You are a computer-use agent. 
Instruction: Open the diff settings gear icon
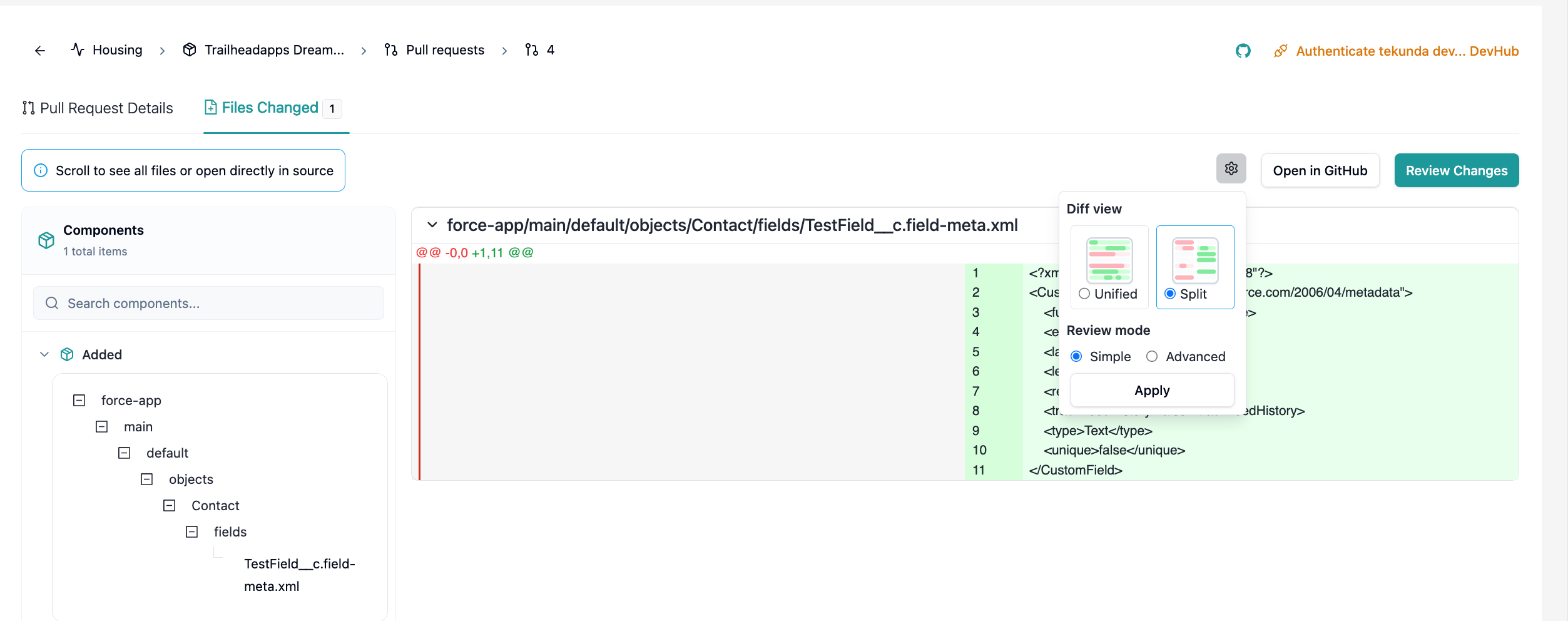point(1231,168)
